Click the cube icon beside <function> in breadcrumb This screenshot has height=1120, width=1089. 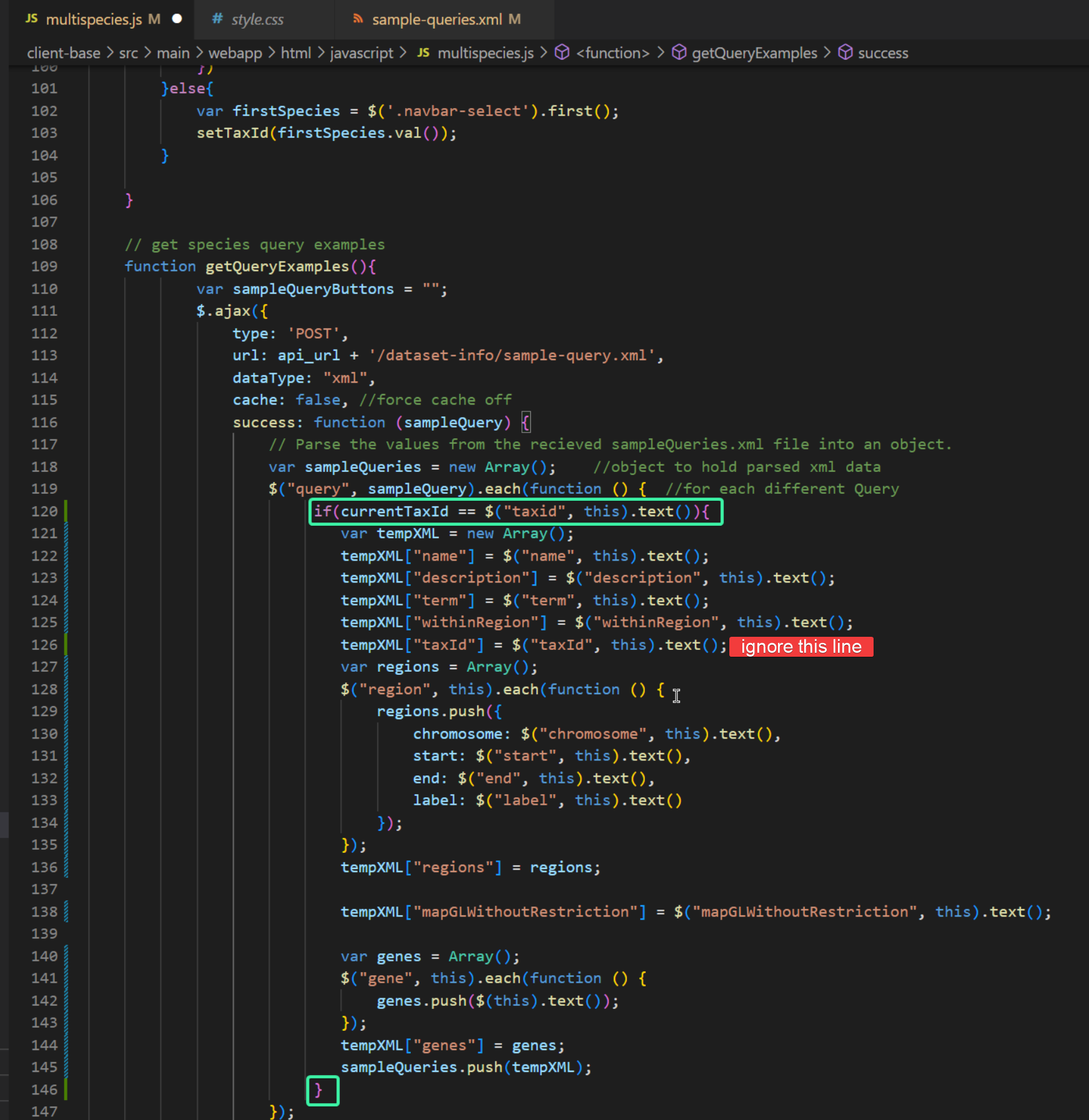[x=562, y=53]
